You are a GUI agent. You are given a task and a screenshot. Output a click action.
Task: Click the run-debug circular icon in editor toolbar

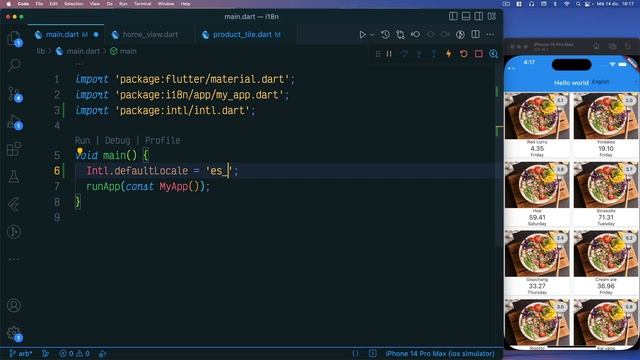pos(460,35)
